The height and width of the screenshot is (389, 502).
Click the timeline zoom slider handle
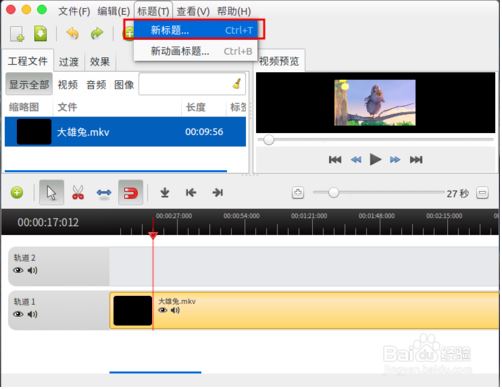333,192
